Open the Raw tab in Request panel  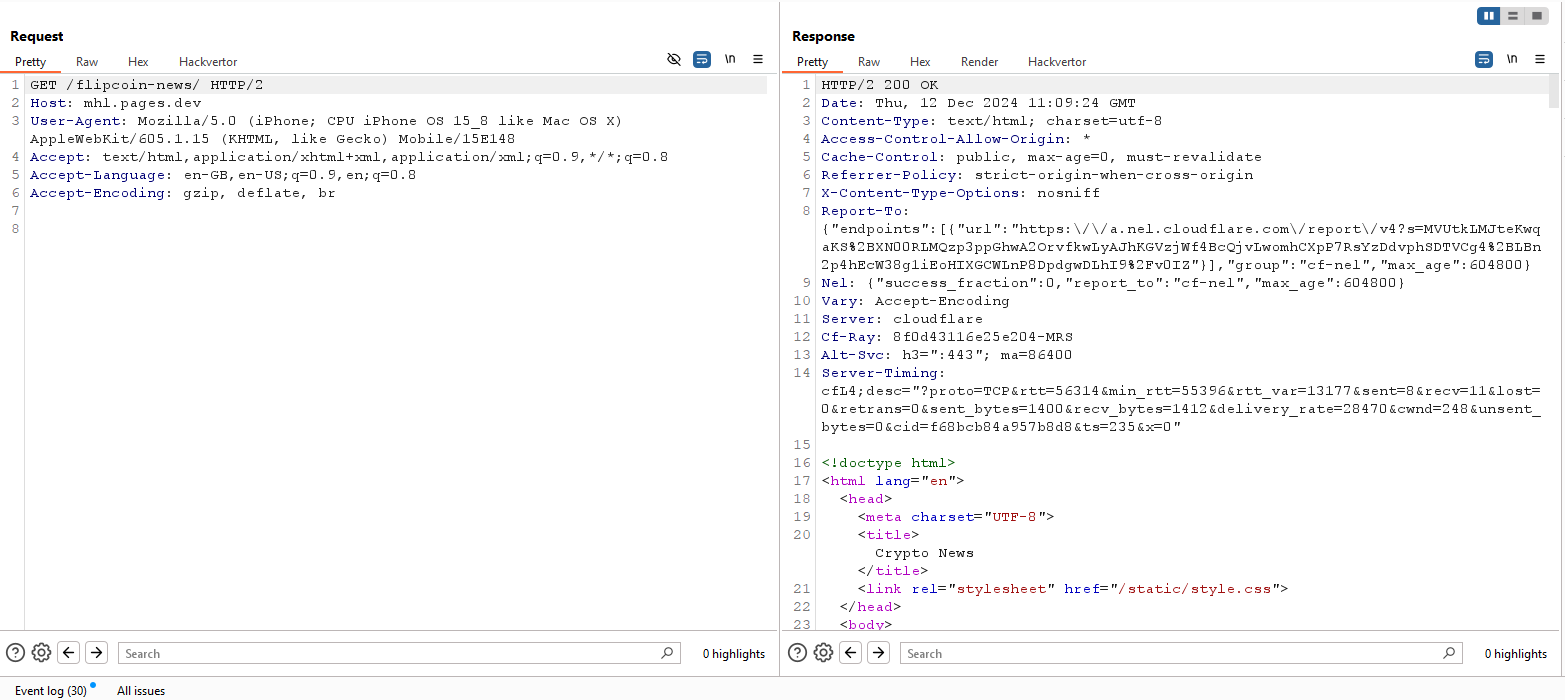pyautogui.click(x=87, y=62)
